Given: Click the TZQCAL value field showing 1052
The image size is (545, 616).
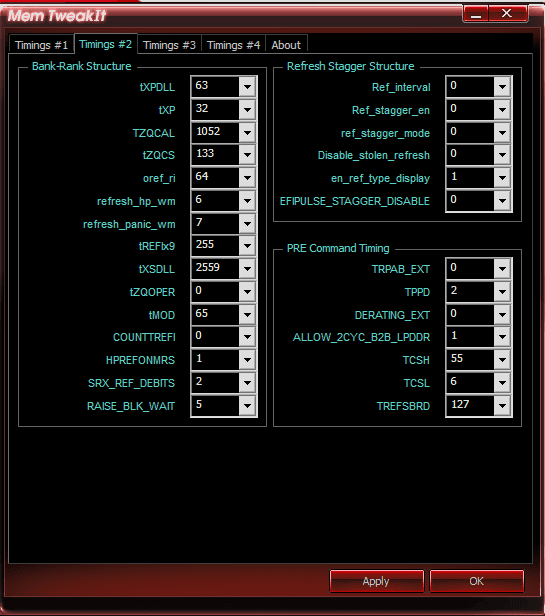Looking at the screenshot, I should (215, 132).
